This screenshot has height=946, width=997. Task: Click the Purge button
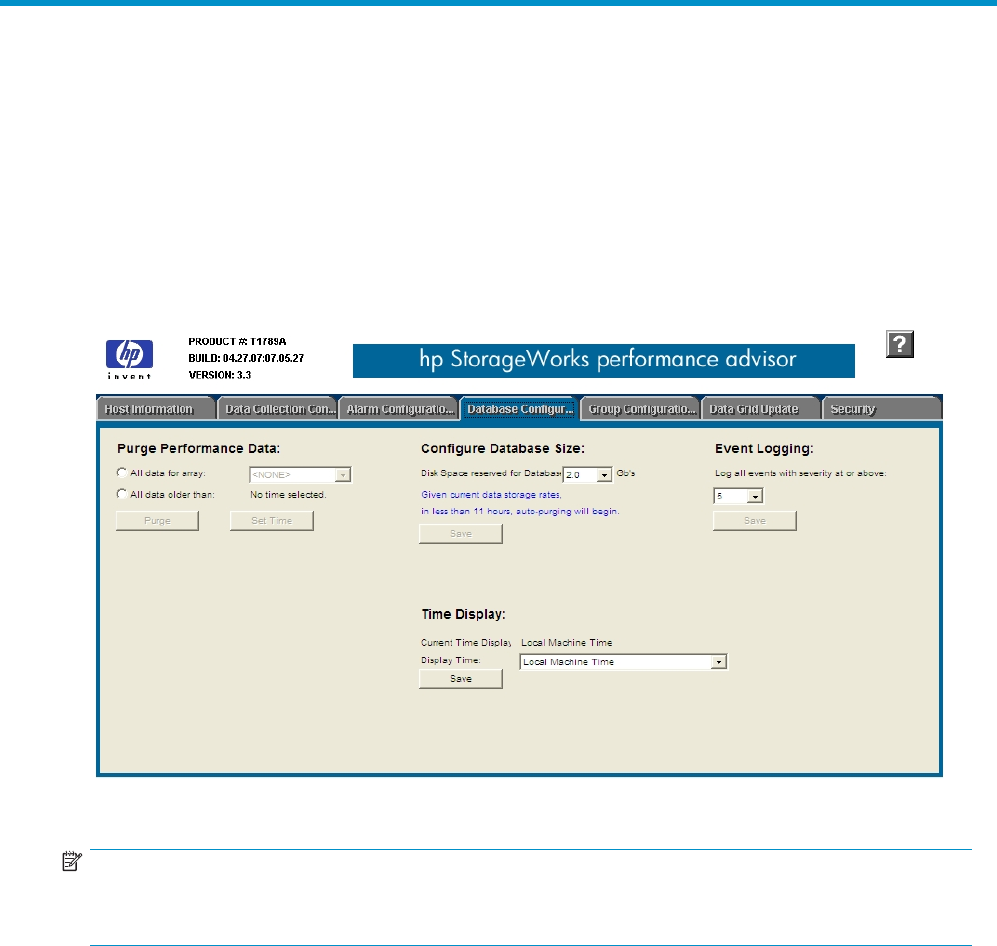pyautogui.click(x=157, y=521)
